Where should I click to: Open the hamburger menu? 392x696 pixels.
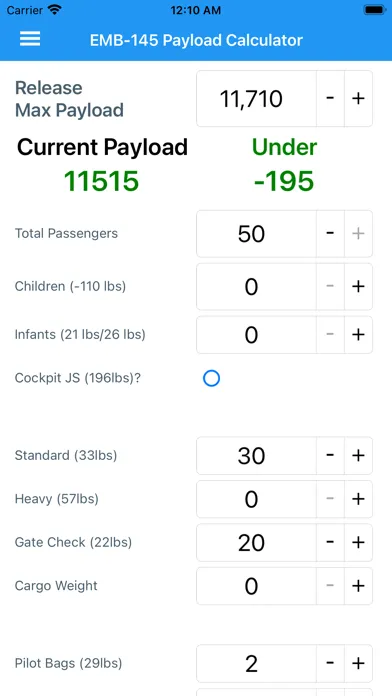(x=30, y=39)
